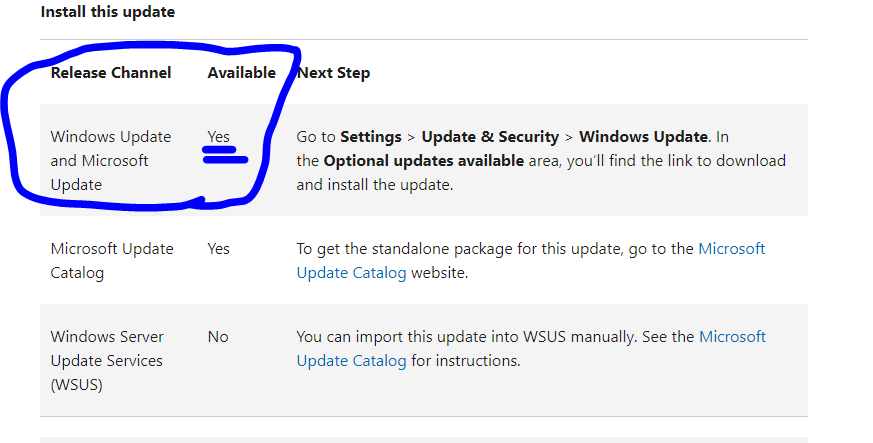Screen dimensions: 873x443
Task: Click the bold "Settings" text
Action: coord(371,137)
